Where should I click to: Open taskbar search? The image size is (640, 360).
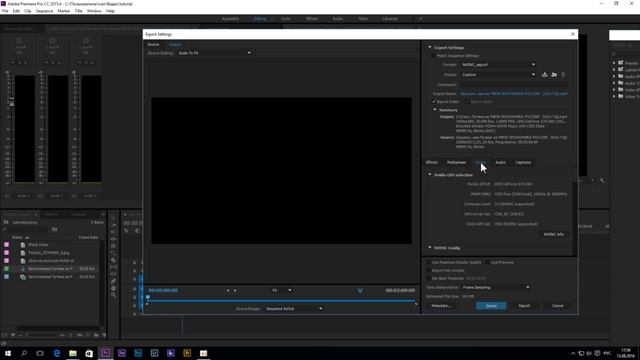24,353
